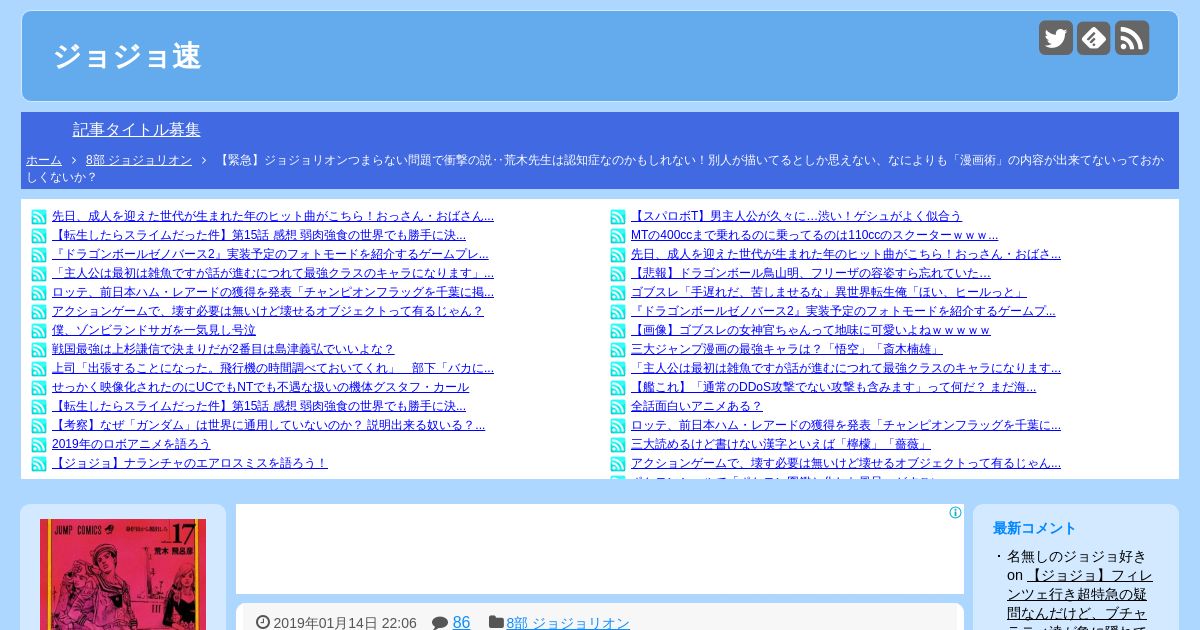Screen dimensions: 1200x630
Task: Click the JUMP COMICS volume 17 cover thumbnail
Action: coord(123,574)
